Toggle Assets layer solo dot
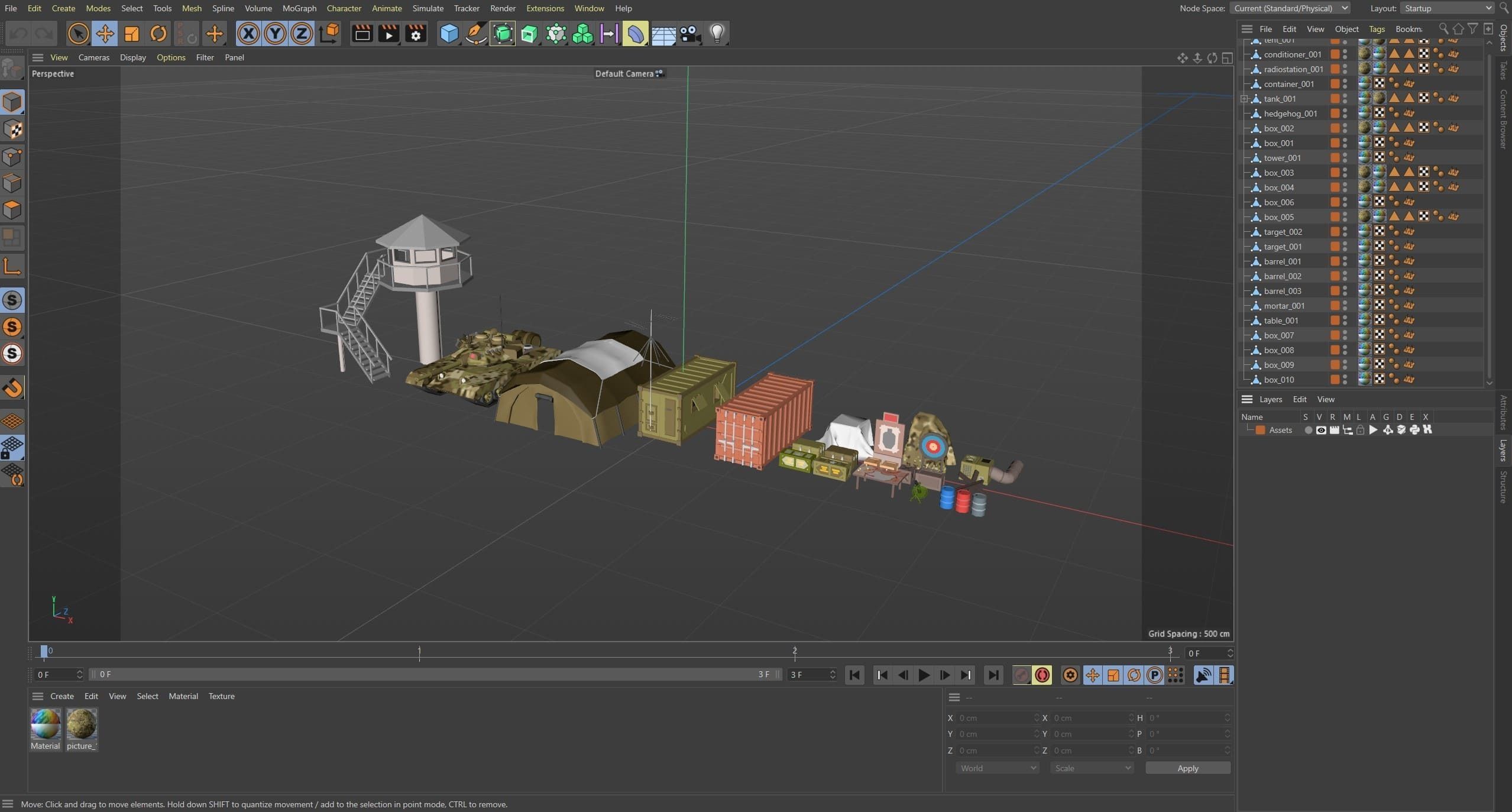1512x812 pixels. 1308,430
